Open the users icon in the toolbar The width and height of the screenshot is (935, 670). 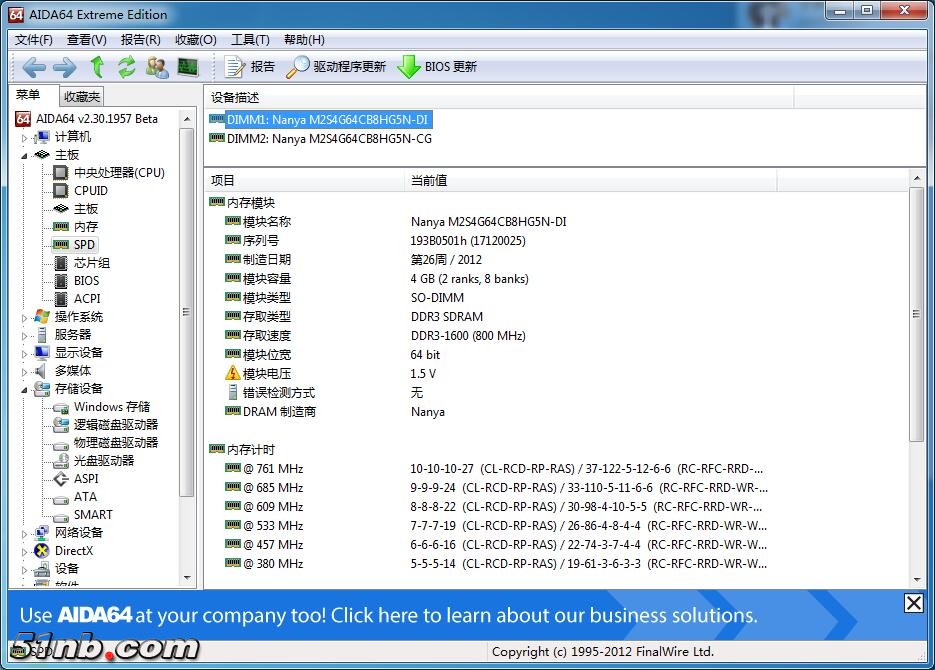click(x=157, y=67)
